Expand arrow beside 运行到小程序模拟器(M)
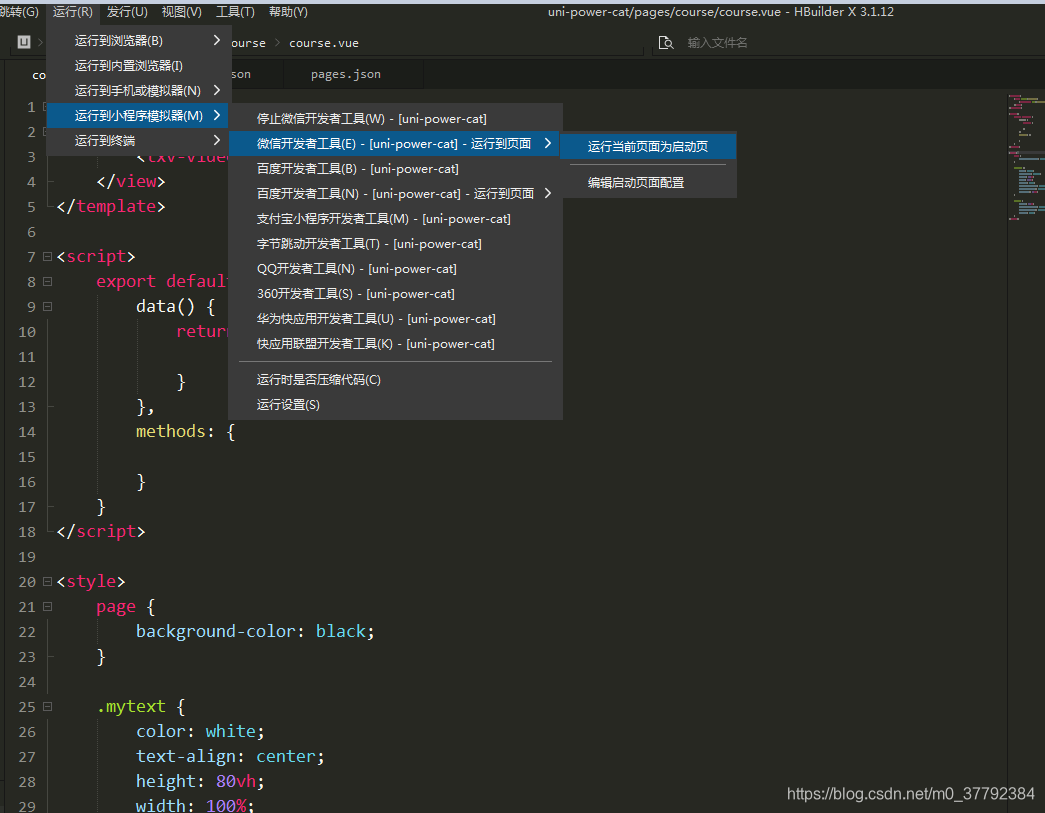 pos(217,115)
